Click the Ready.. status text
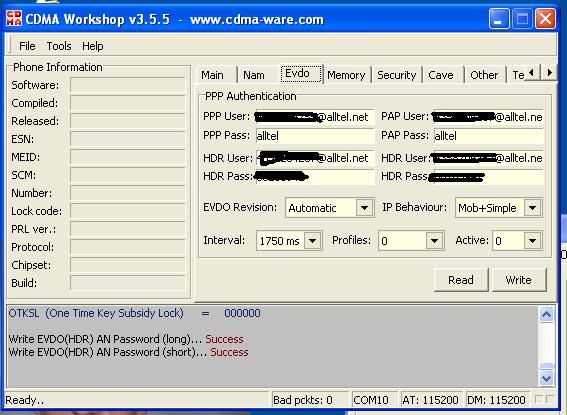Viewport: 567px width, 415px height. (25, 400)
